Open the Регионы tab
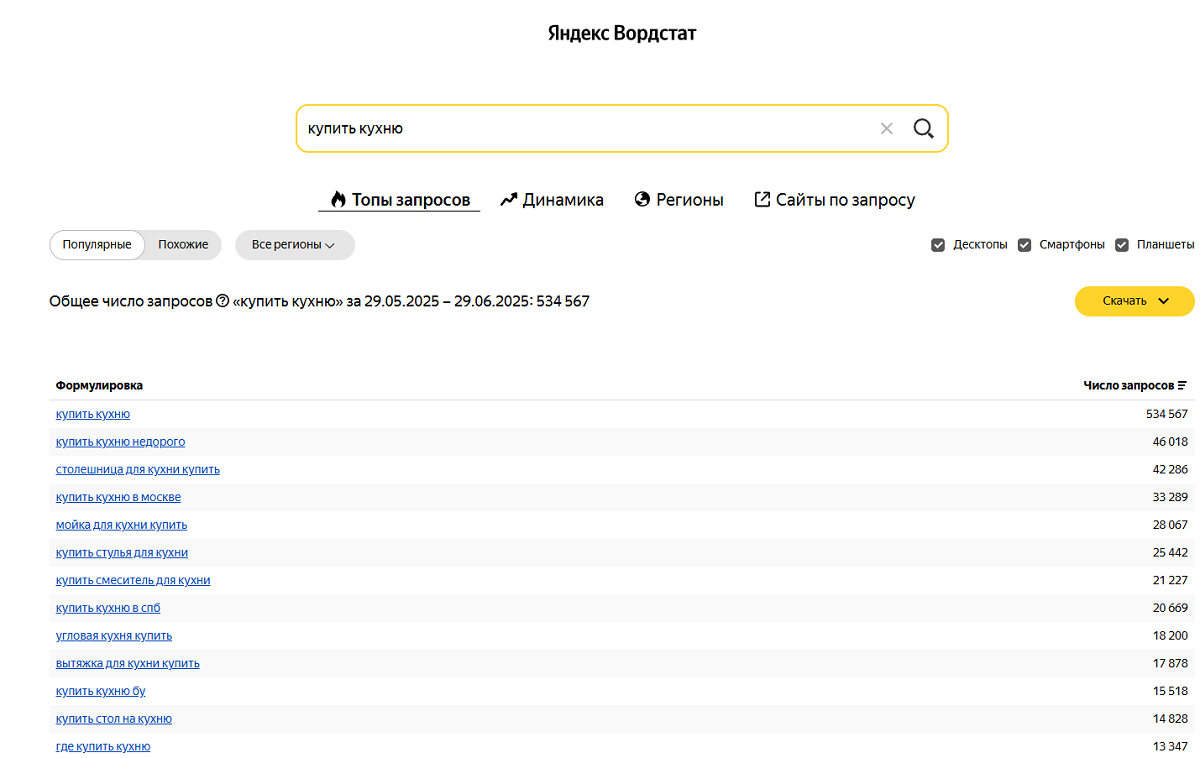This screenshot has width=1200, height=758. 679,200
